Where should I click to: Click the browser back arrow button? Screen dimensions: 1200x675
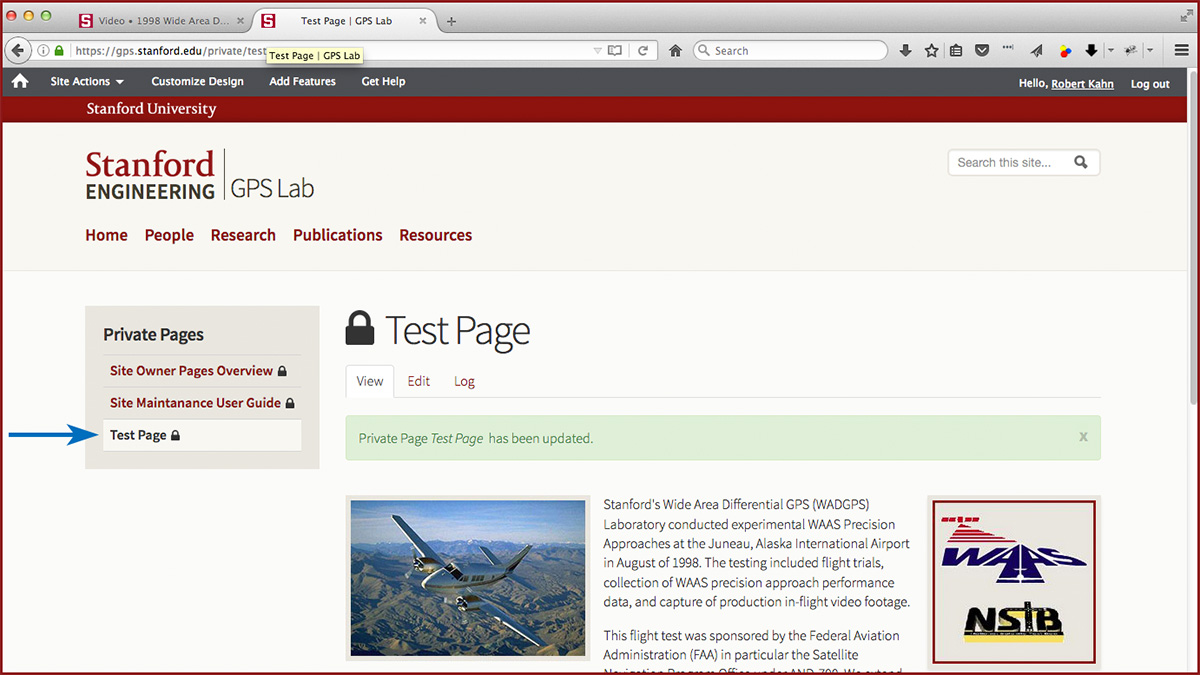[x=18, y=51]
